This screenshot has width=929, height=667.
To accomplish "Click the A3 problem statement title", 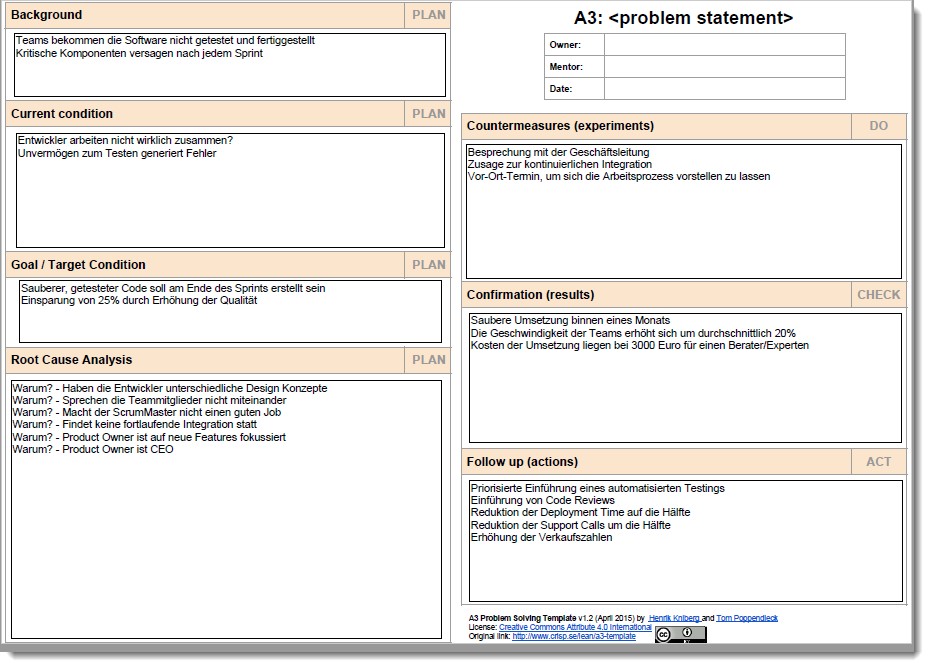I will coord(683,18).
